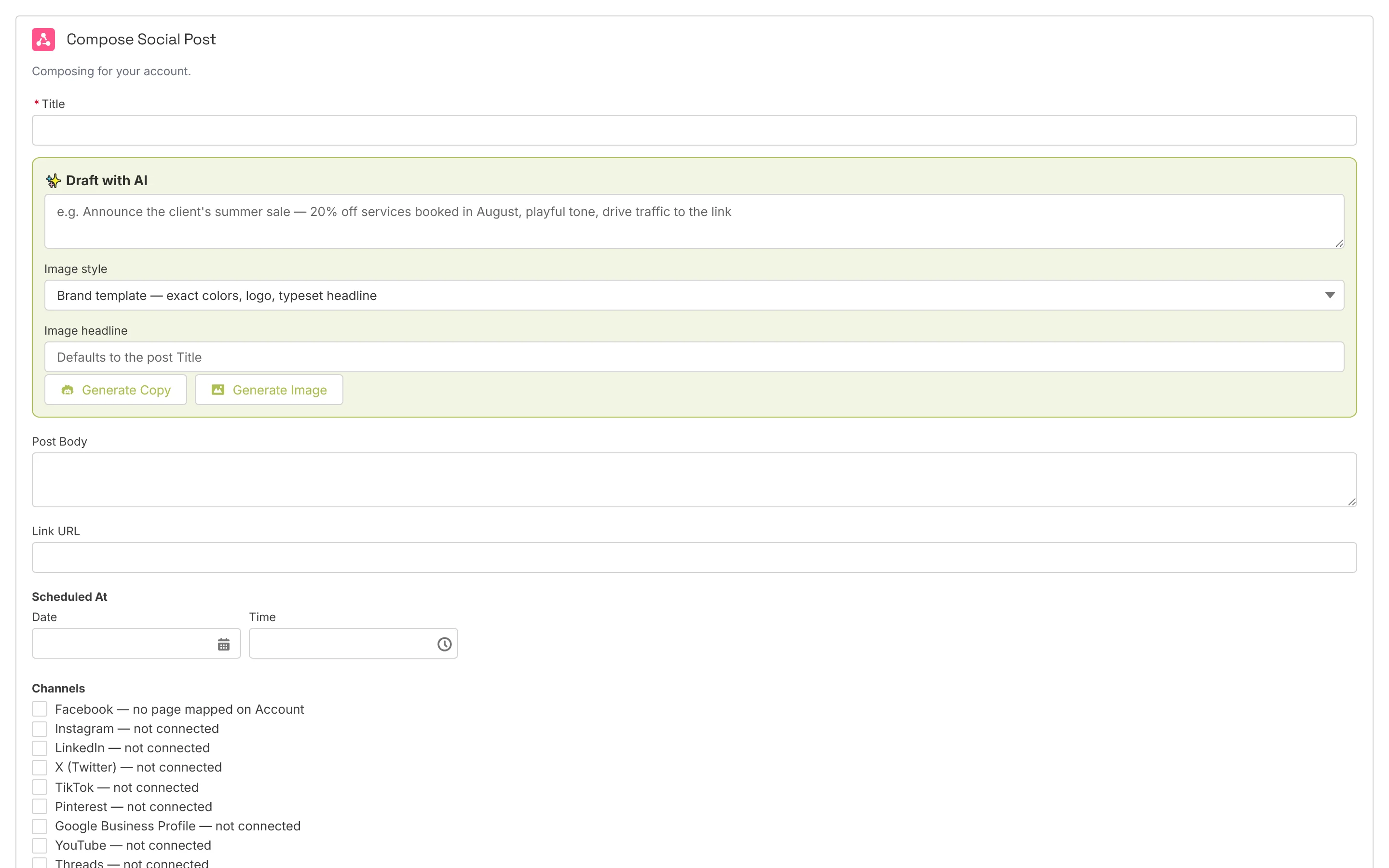
Task: Open the calendar picker icon in Date field
Action: (224, 644)
